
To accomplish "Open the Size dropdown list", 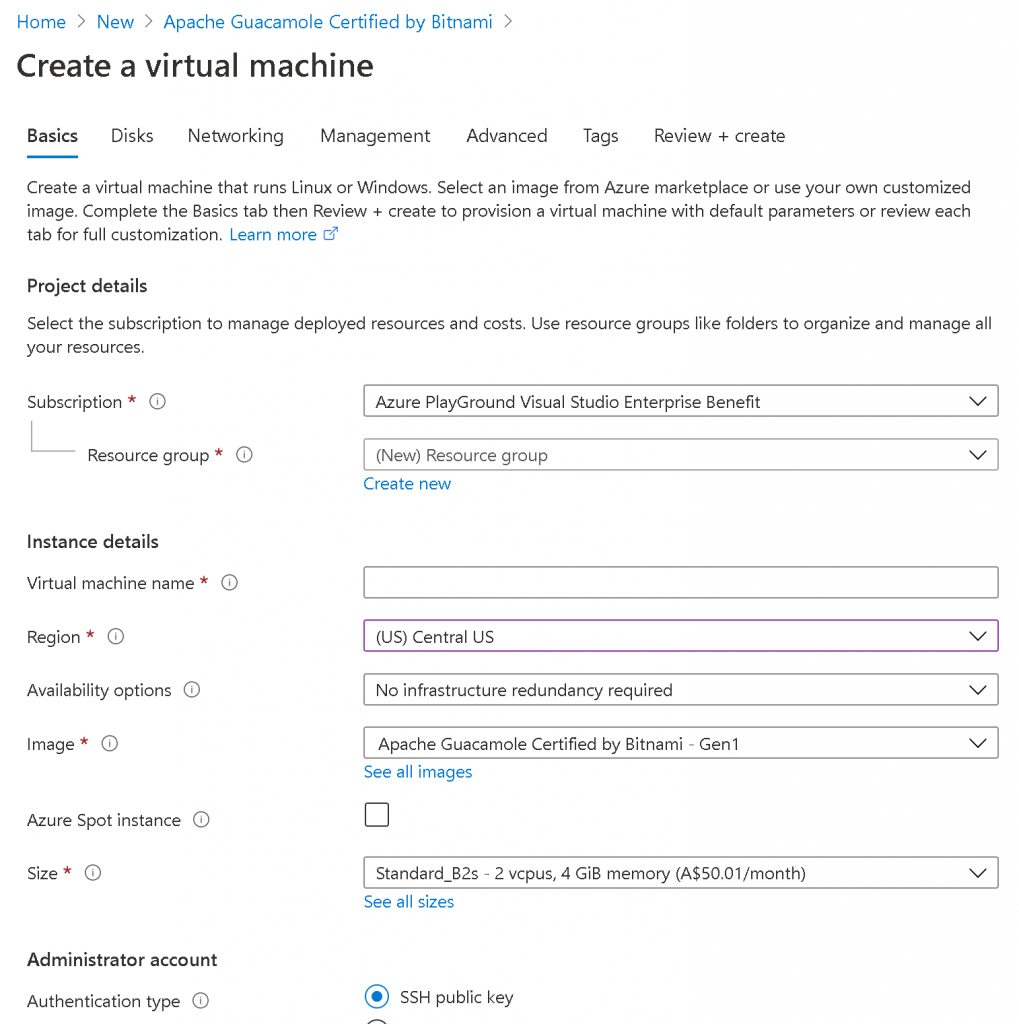I will click(680, 873).
